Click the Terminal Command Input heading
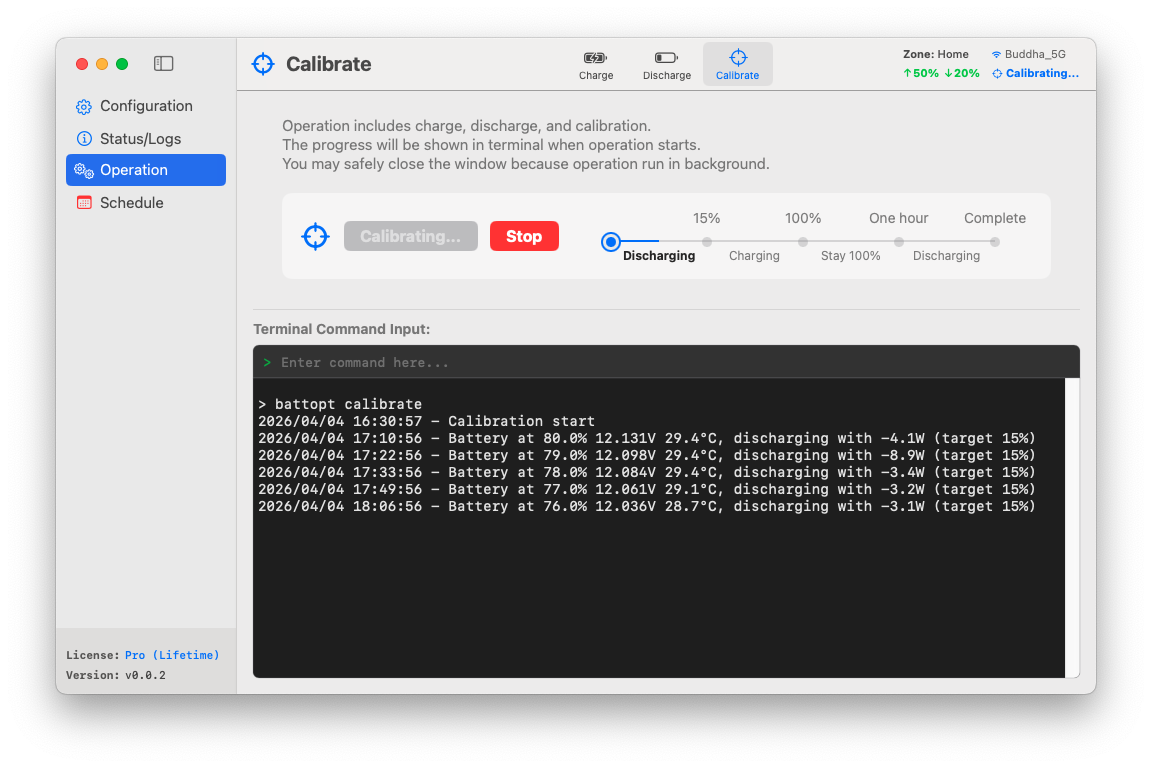This screenshot has width=1152, height=768. pyautogui.click(x=342, y=329)
